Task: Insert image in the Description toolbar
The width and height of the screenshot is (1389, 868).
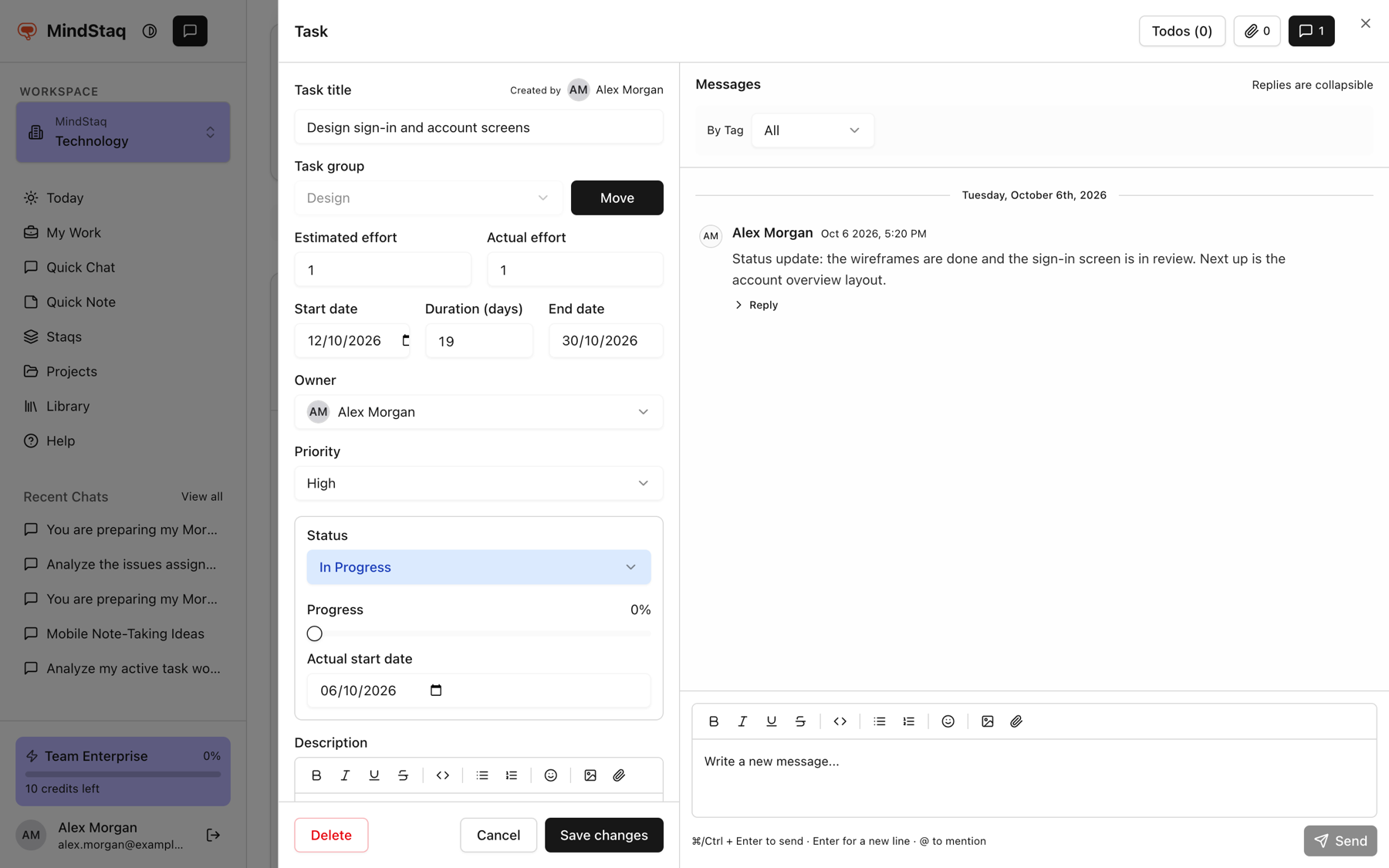Action: 590,775
